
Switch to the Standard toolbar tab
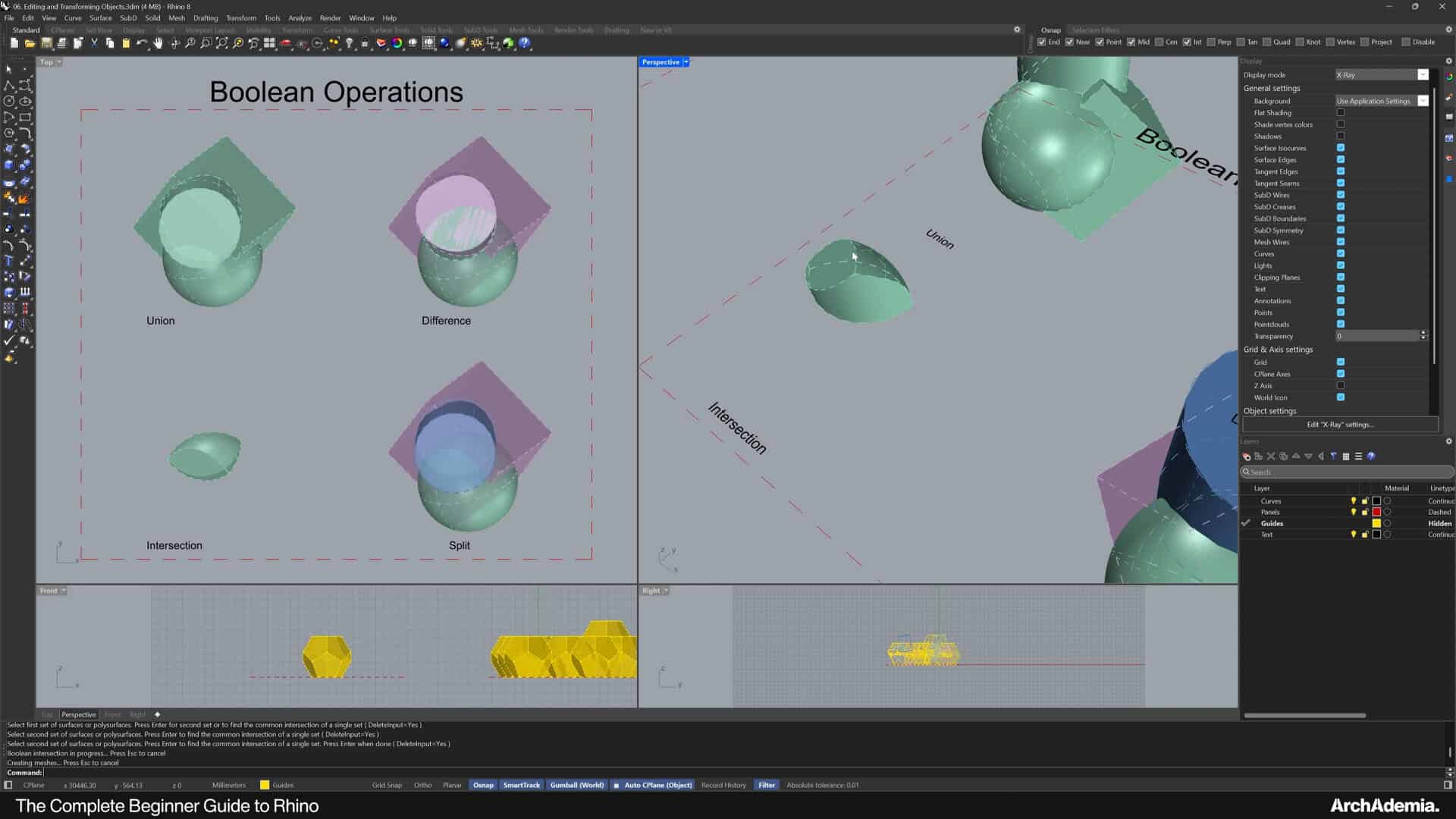point(26,30)
